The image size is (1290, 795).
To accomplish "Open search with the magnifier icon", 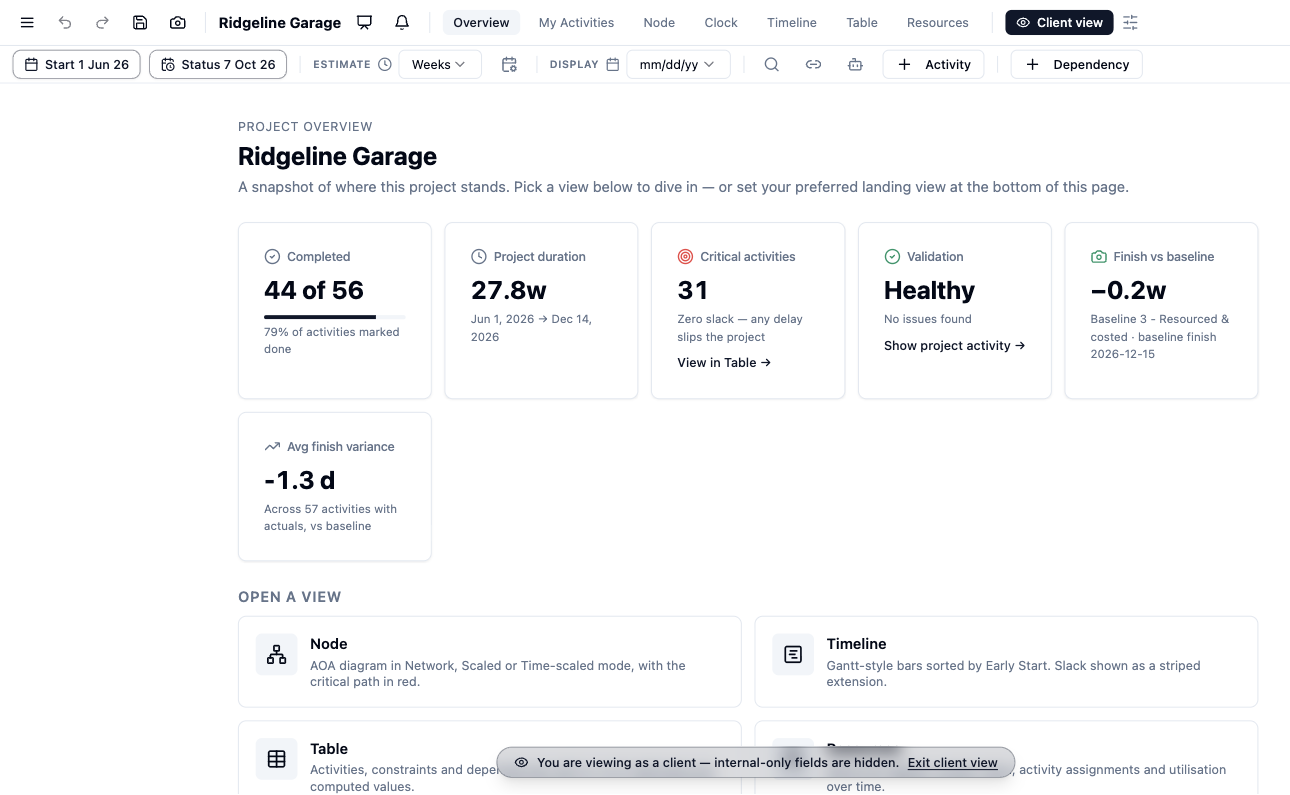I will pos(771,64).
